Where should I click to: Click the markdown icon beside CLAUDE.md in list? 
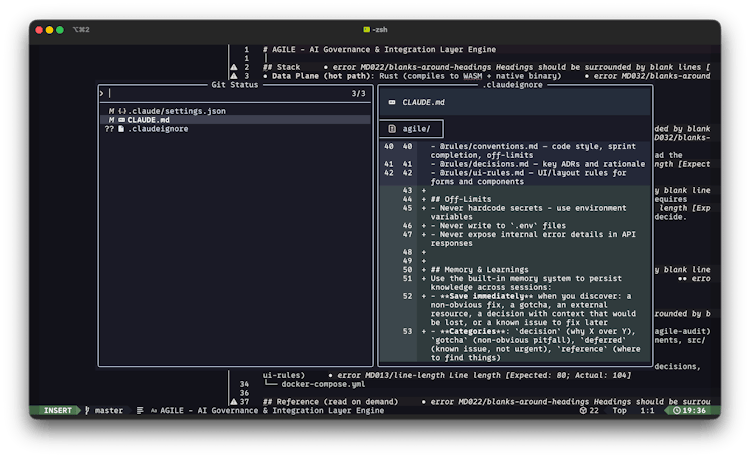point(121,120)
